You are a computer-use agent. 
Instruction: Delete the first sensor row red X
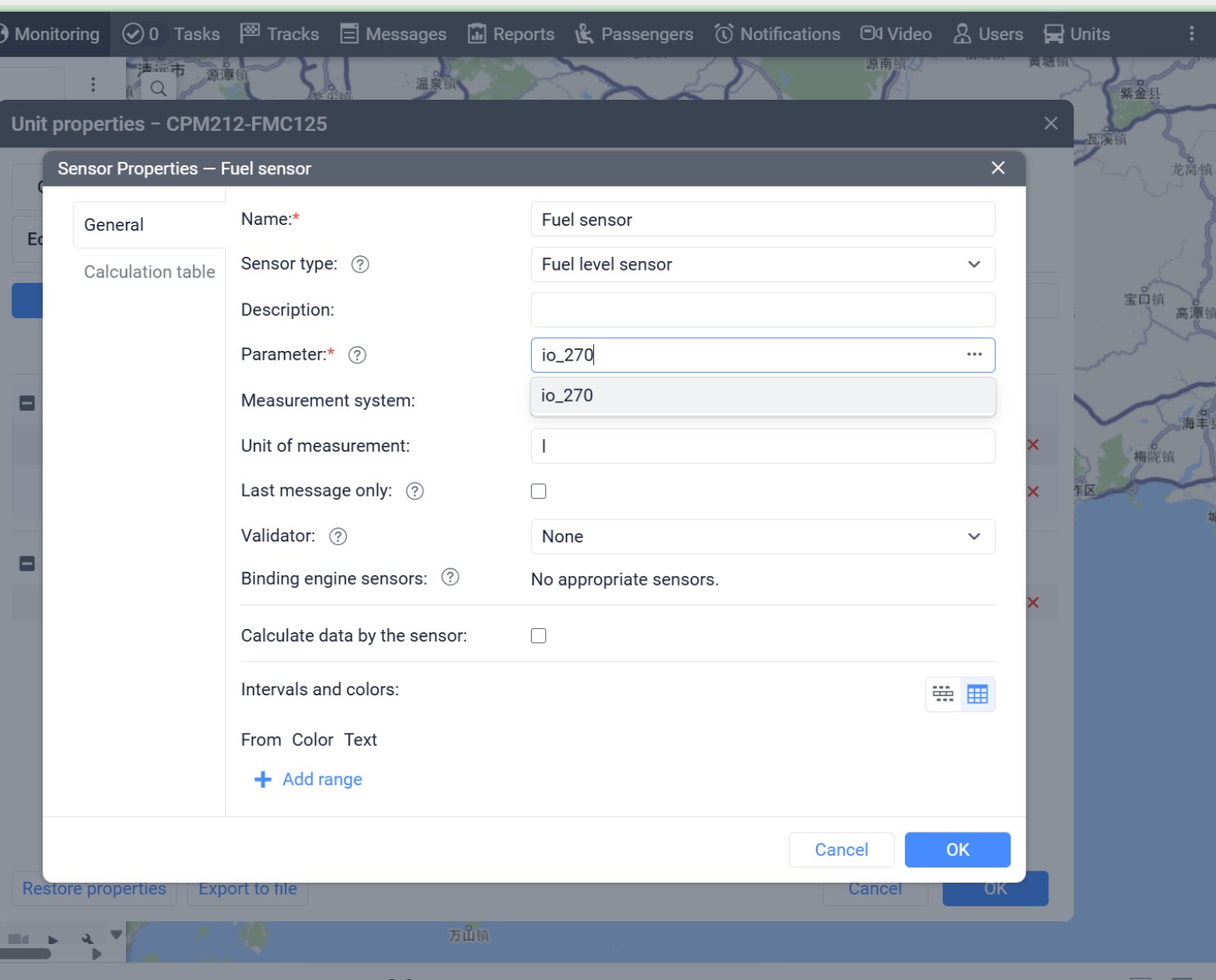pyautogui.click(x=1034, y=445)
